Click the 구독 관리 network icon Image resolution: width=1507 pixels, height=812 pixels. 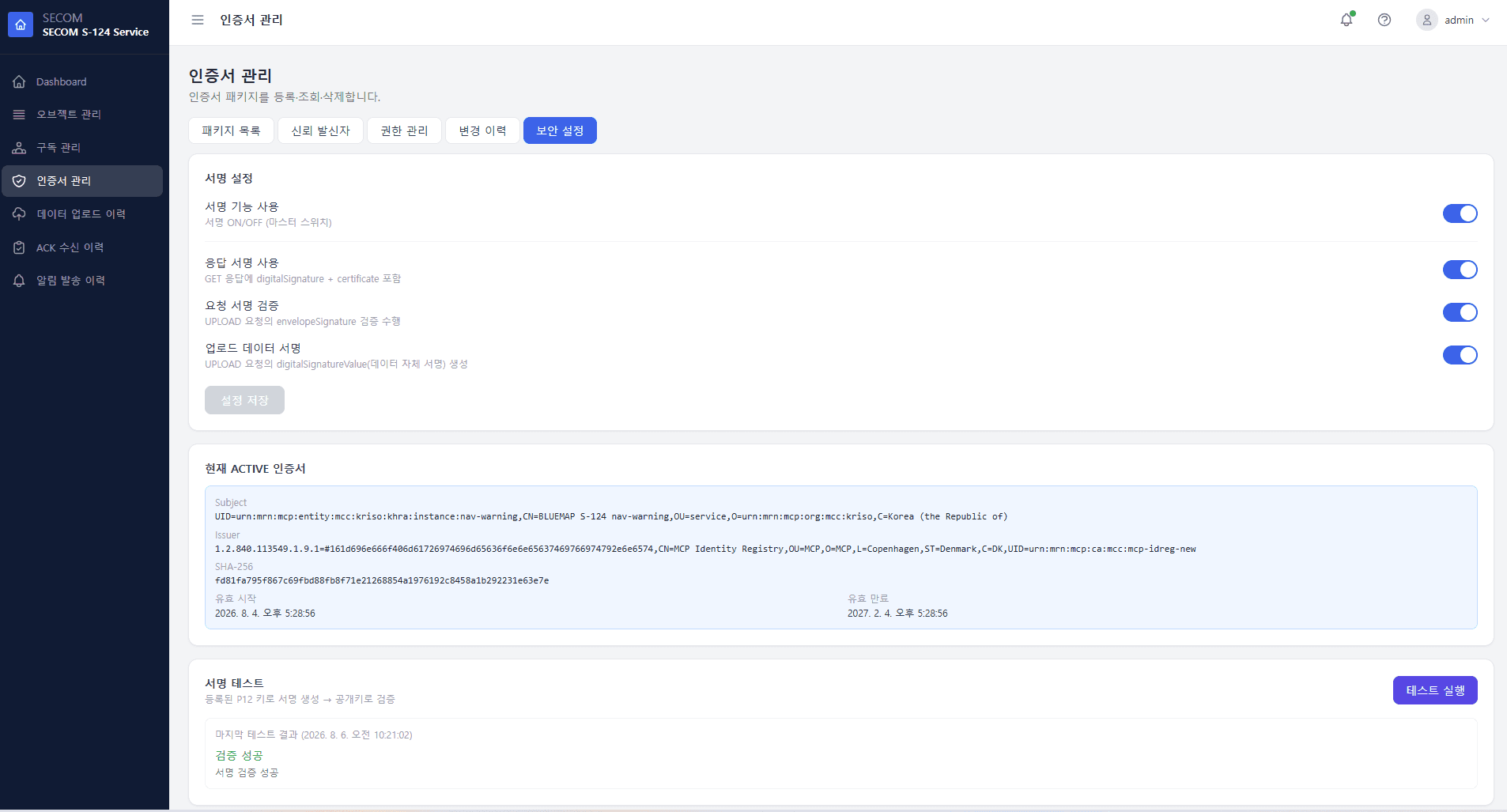point(19,148)
